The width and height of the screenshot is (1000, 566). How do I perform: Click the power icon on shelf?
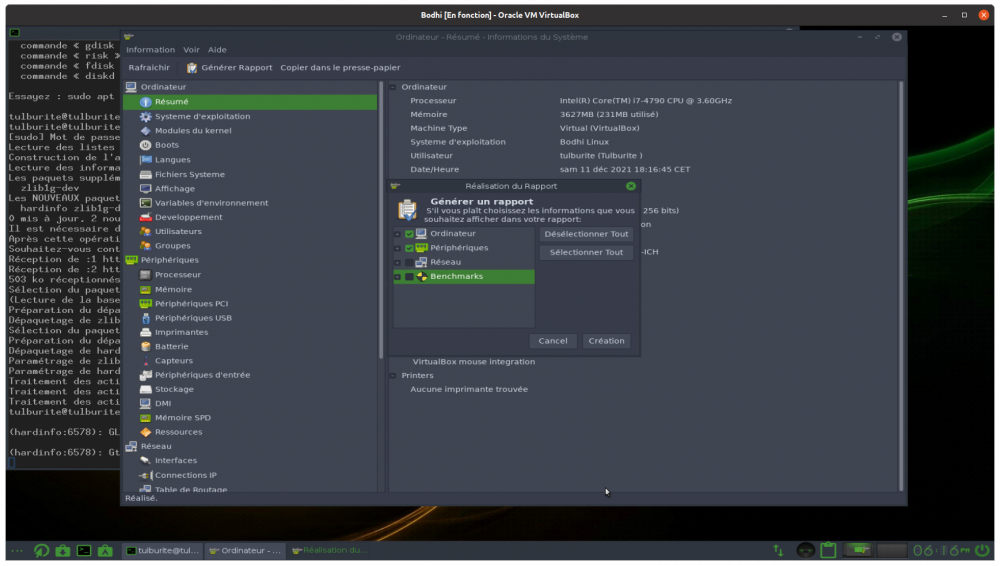click(x=983, y=550)
